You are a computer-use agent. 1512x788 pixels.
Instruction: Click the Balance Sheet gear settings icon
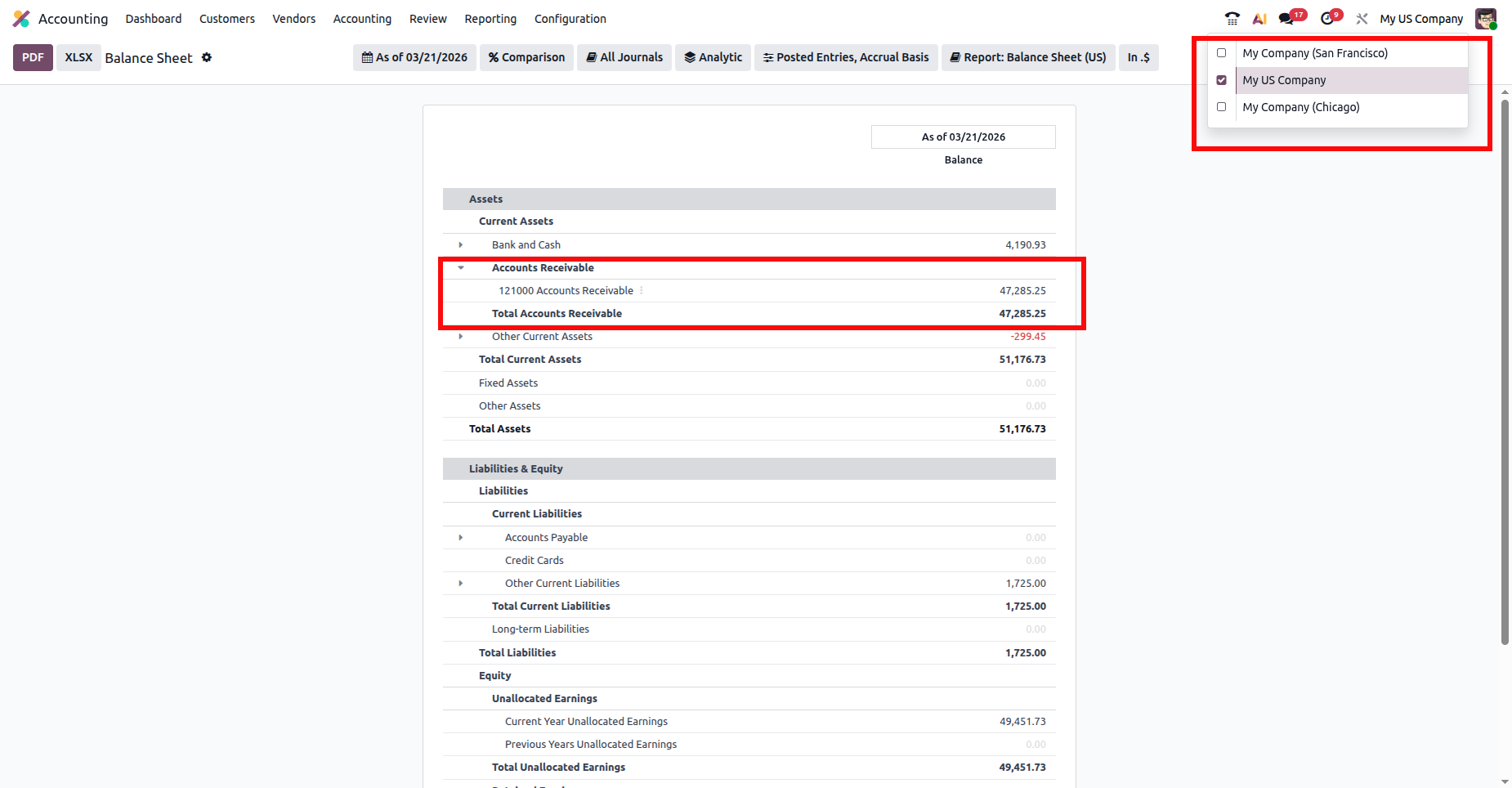coord(207,57)
